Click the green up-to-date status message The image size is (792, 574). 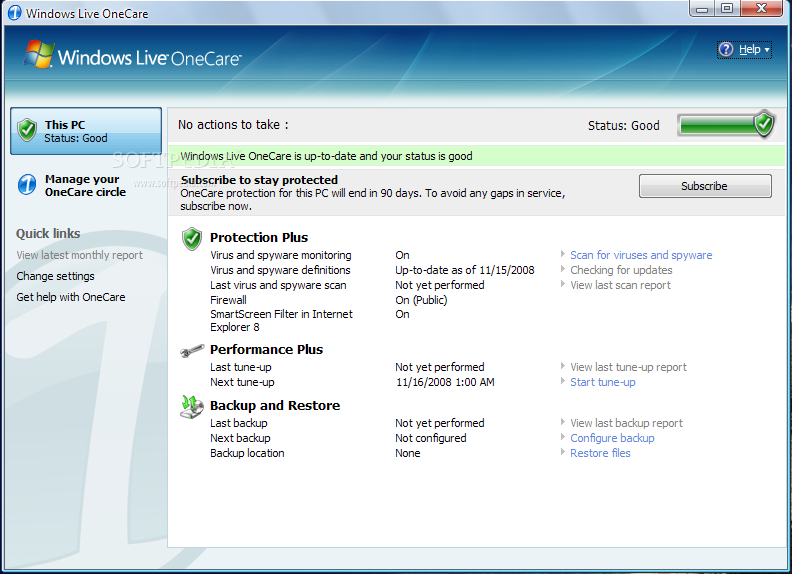(x=476, y=156)
